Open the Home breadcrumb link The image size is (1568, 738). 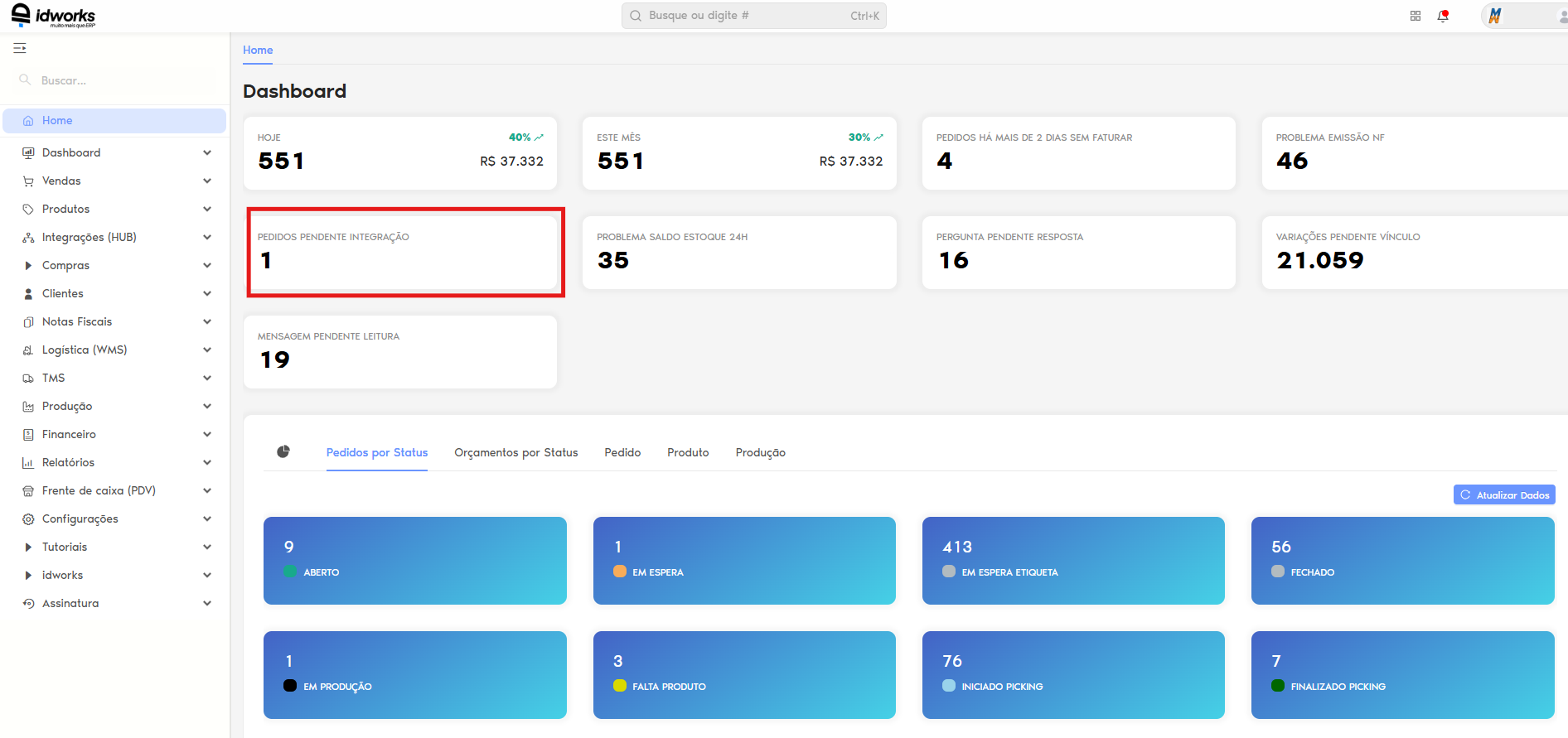258,50
